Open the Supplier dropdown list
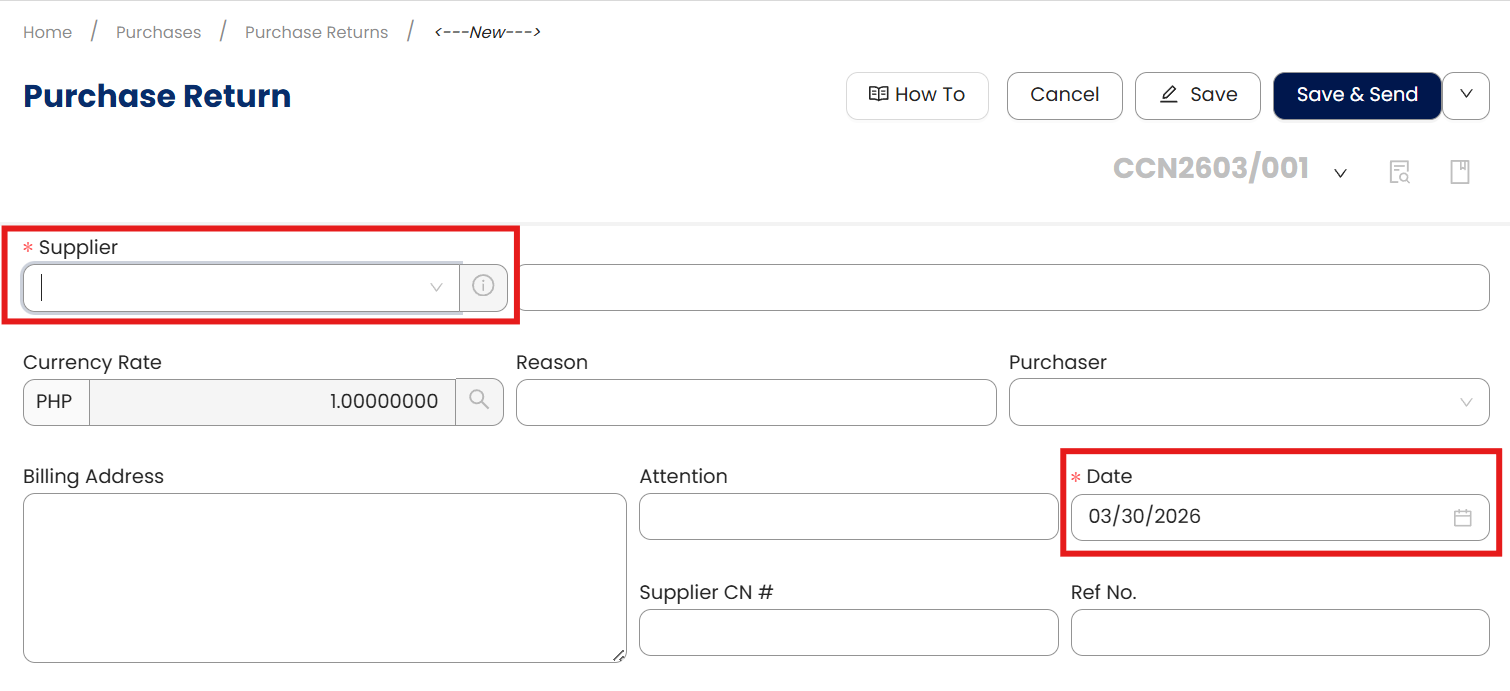The height and width of the screenshot is (691, 1510). [x=241, y=287]
